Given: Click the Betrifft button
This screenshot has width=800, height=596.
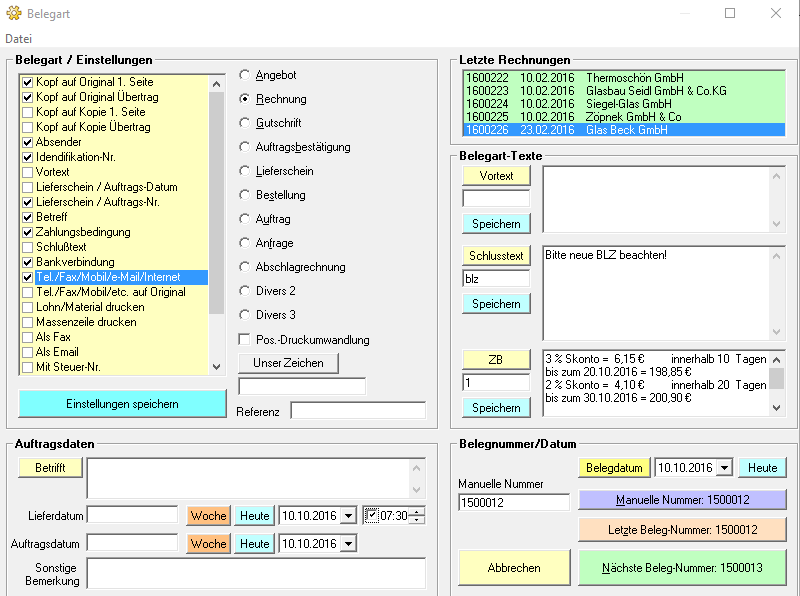Looking at the screenshot, I should tap(50, 467).
